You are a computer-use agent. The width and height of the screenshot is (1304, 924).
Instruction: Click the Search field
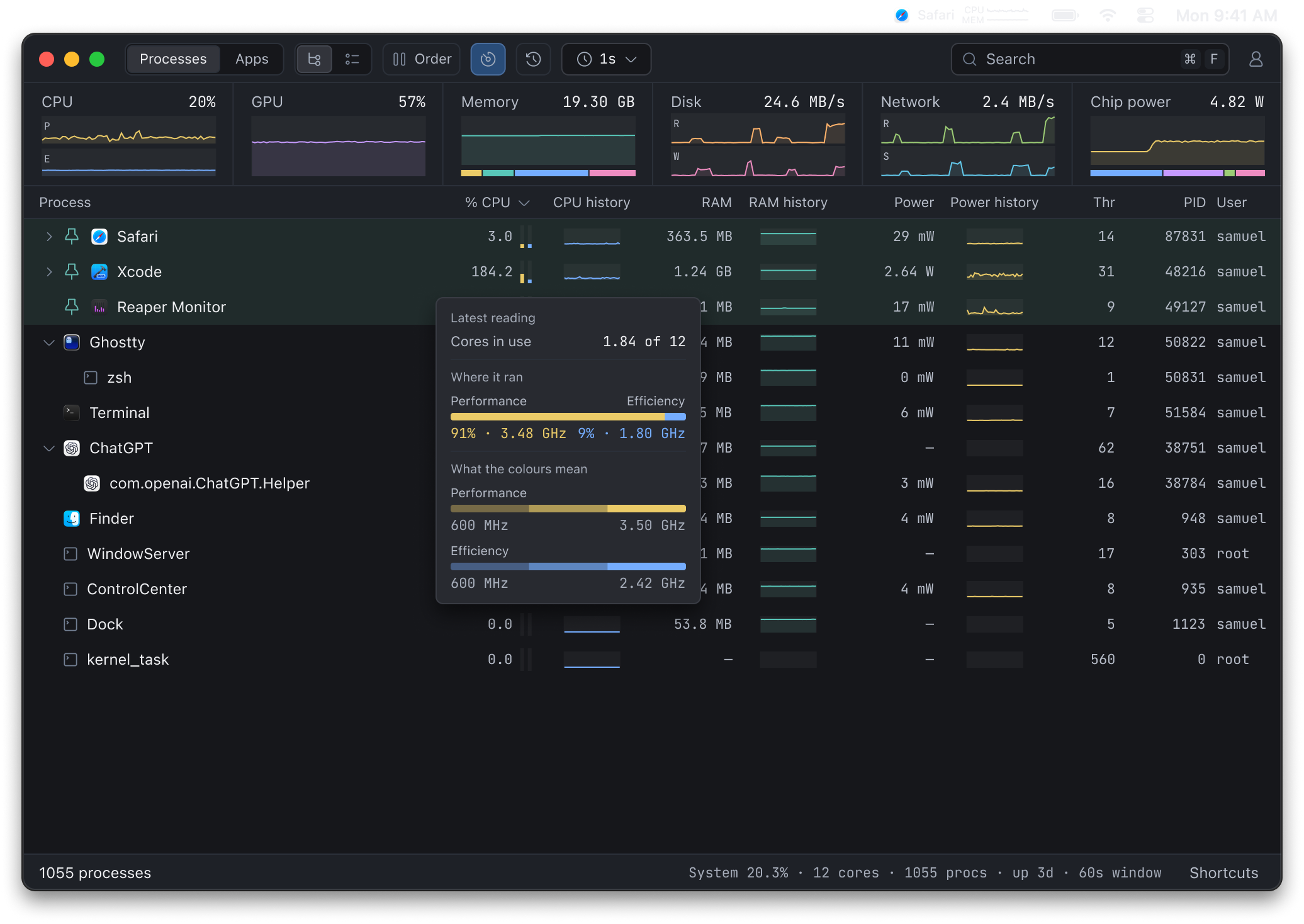tap(1089, 59)
